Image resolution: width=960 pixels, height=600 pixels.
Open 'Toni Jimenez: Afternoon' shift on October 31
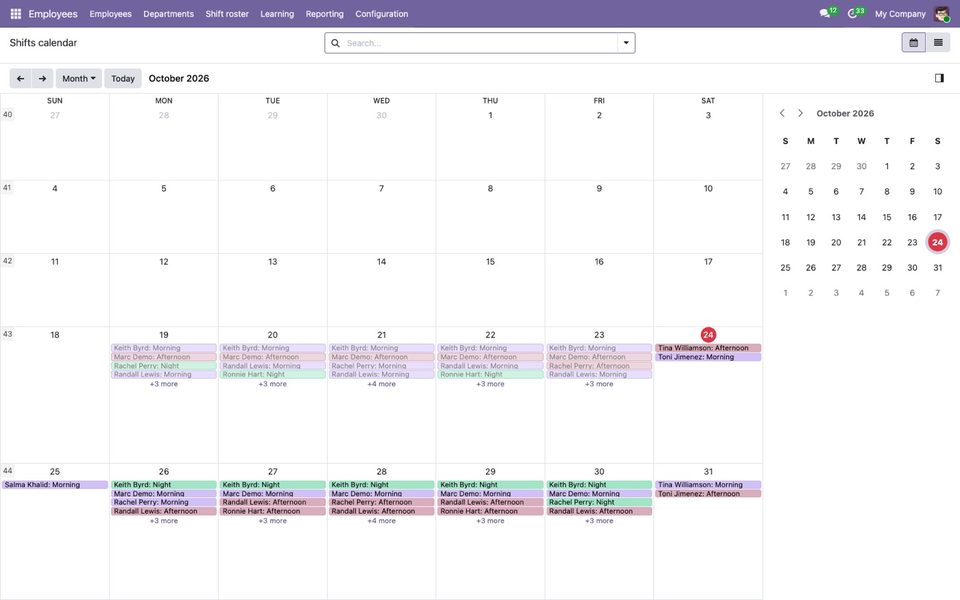708,493
